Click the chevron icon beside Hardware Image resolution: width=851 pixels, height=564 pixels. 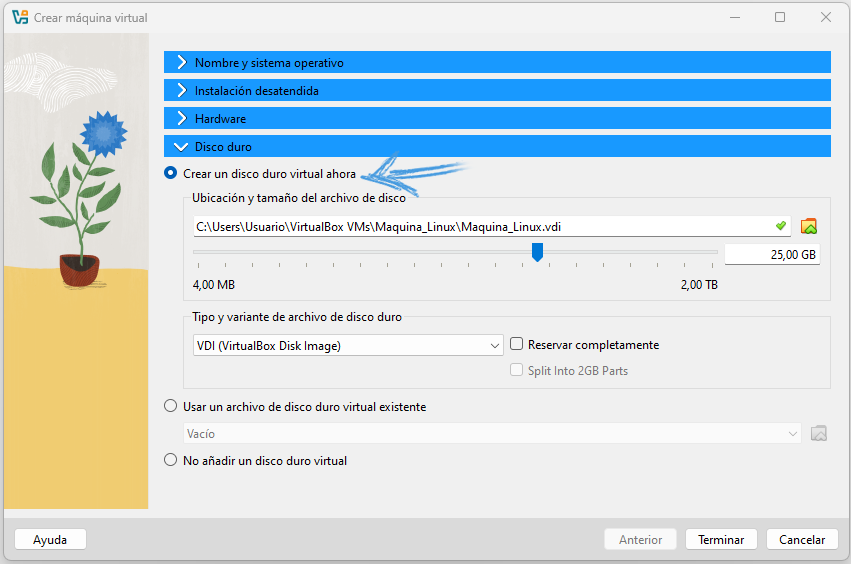point(181,119)
